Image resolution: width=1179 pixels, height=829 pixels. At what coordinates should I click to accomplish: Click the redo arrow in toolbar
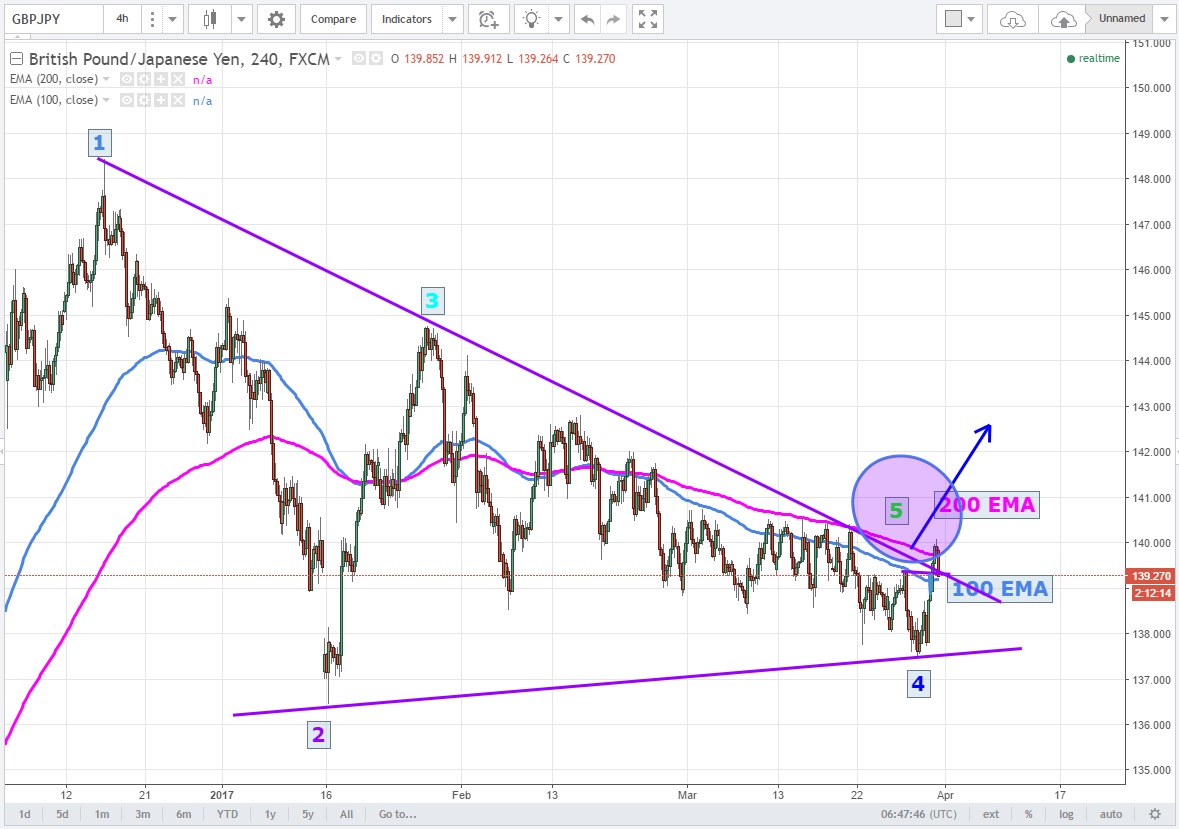(613, 19)
